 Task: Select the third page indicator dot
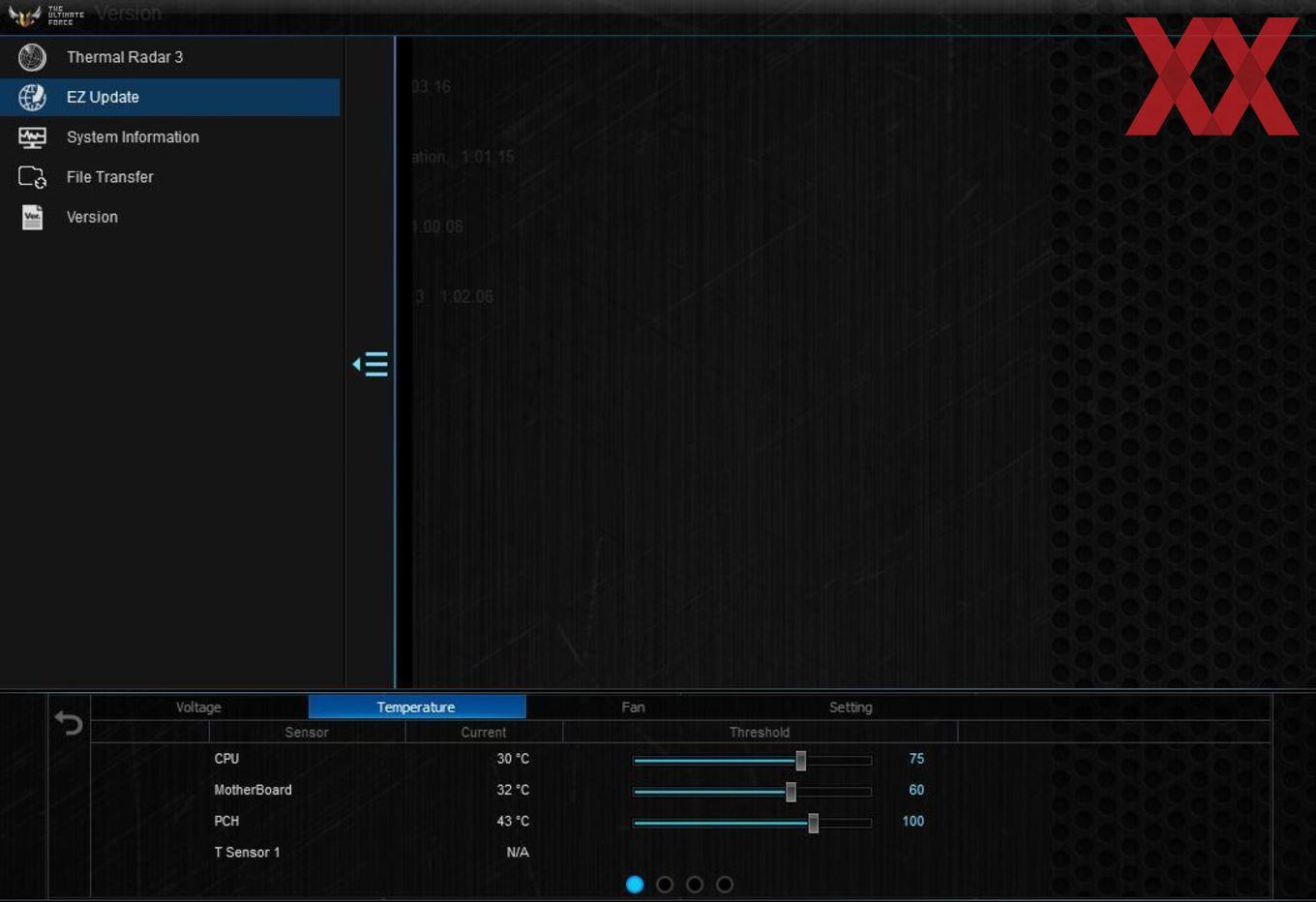pos(695,884)
